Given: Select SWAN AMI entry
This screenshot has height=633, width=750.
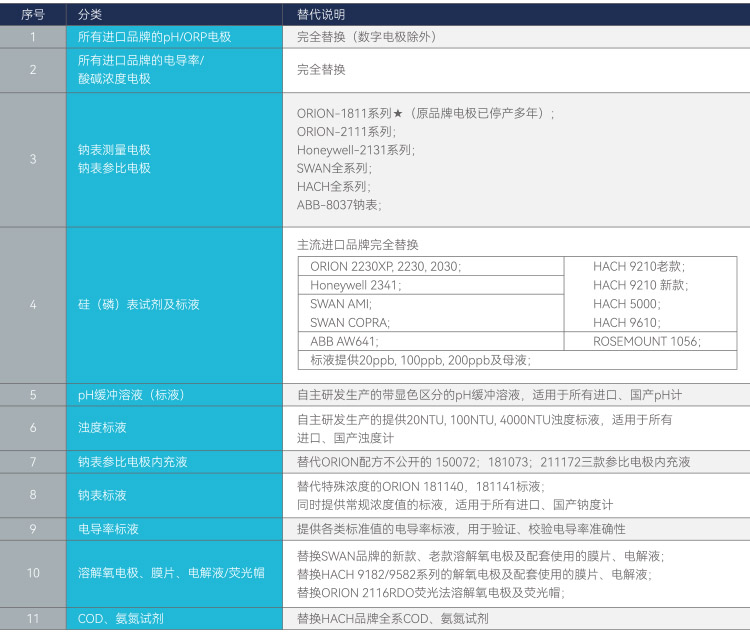Looking at the screenshot, I should (341, 304).
